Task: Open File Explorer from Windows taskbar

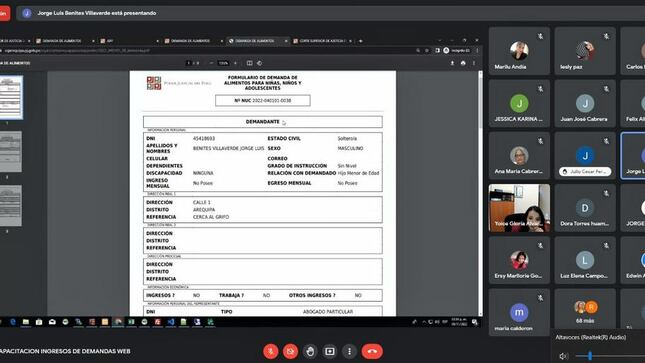Action: [26, 322]
